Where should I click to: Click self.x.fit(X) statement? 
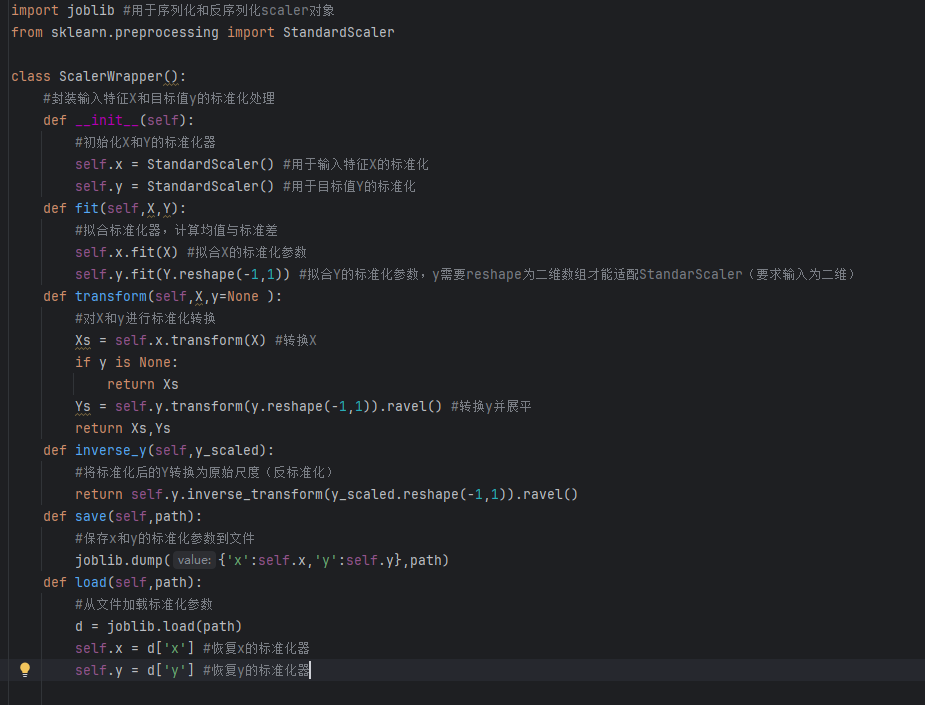click(x=127, y=253)
